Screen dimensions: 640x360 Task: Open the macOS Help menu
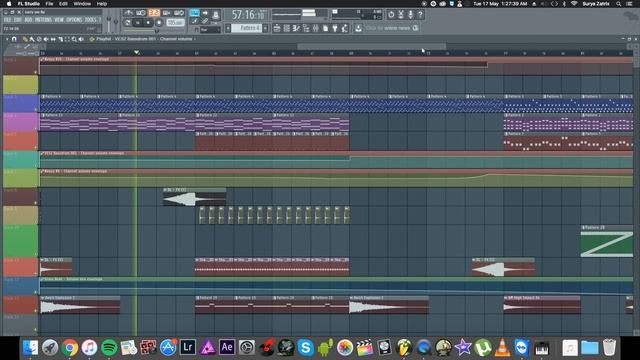pyautogui.click(x=102, y=4)
